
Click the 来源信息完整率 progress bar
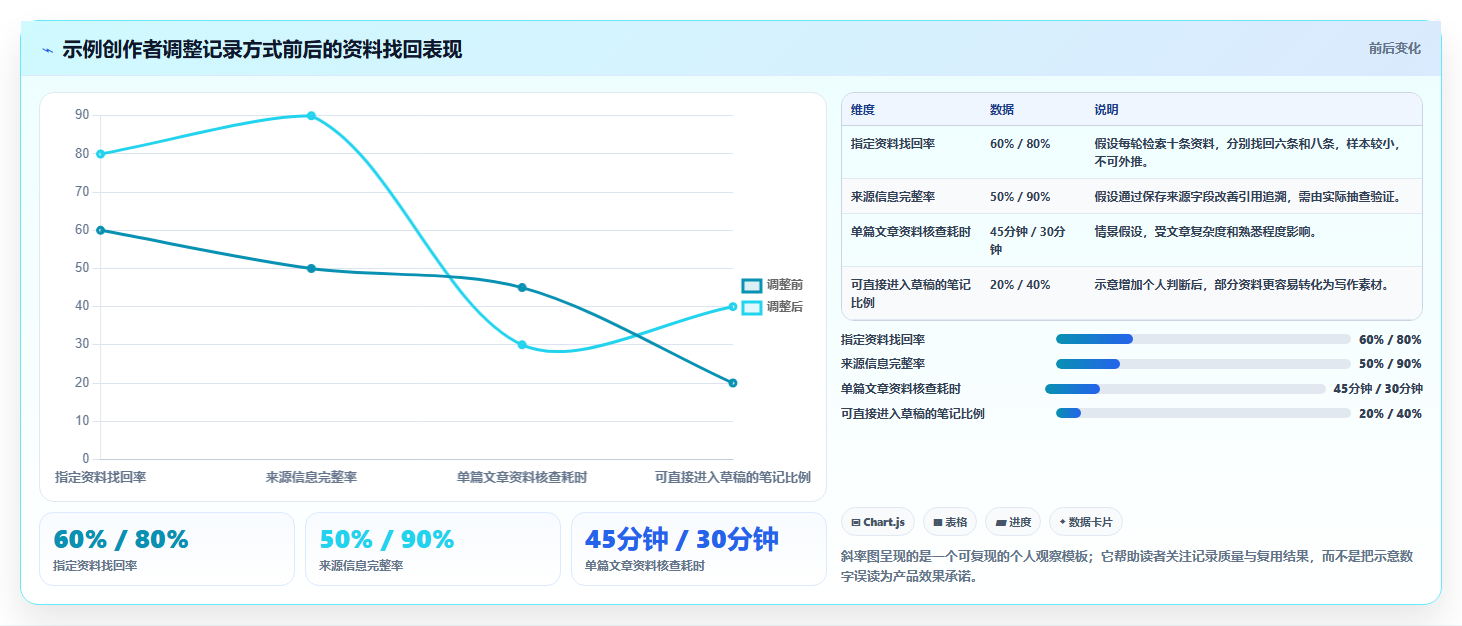click(x=1203, y=364)
